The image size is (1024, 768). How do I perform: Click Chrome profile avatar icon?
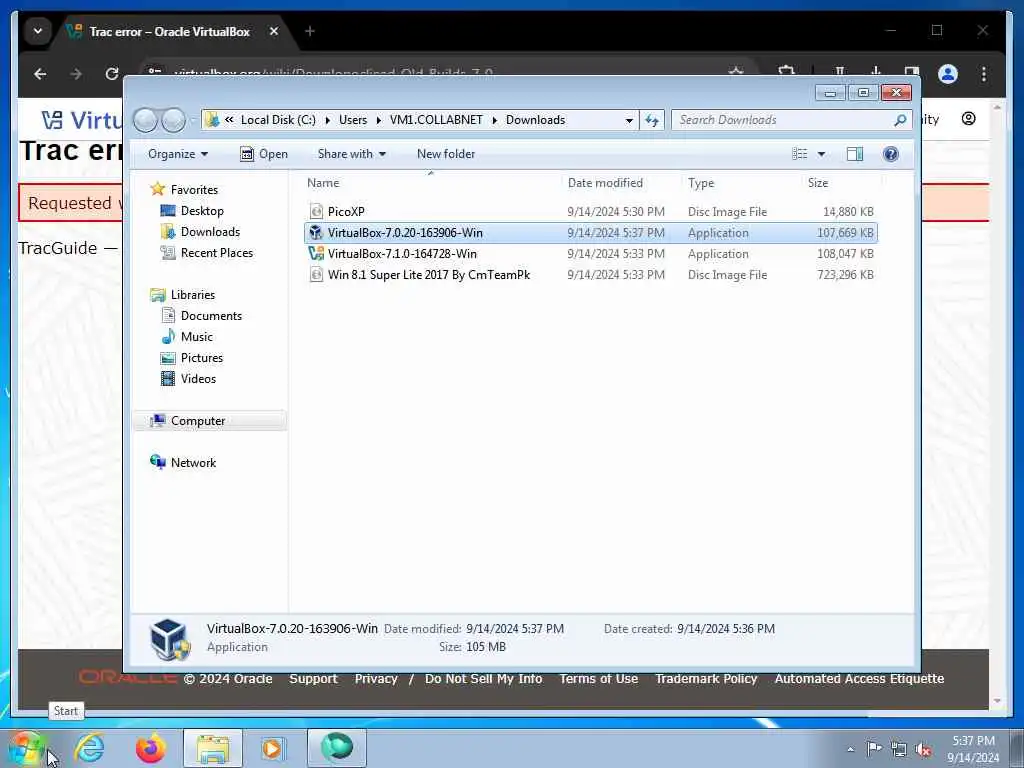948,74
